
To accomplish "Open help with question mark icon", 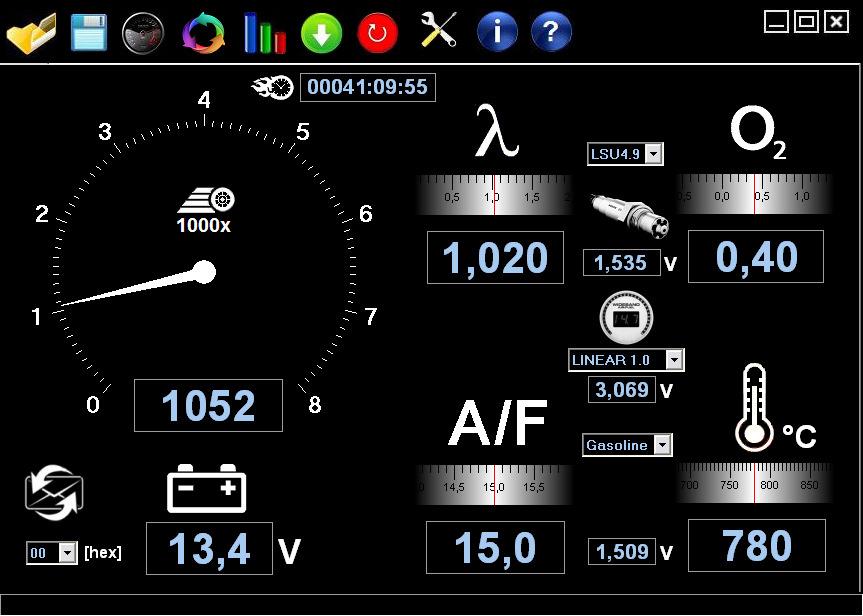I will (x=551, y=32).
